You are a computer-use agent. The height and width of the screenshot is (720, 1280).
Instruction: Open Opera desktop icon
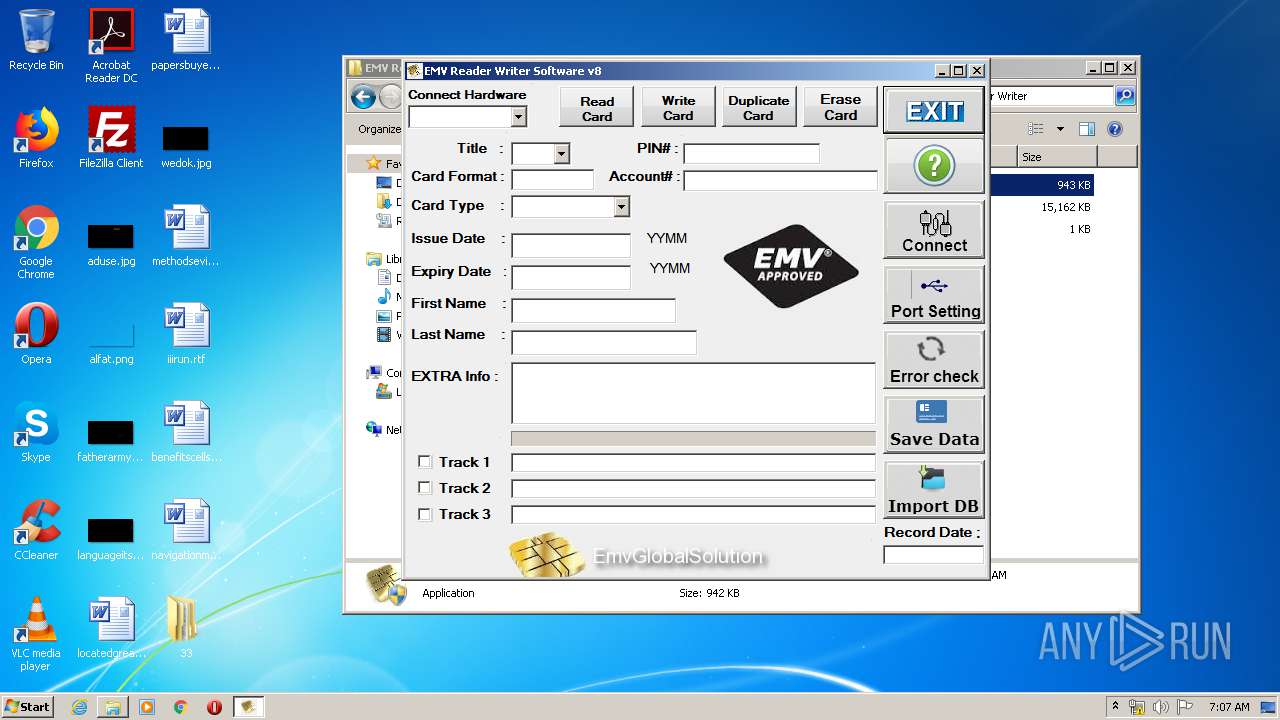pyautogui.click(x=36, y=334)
